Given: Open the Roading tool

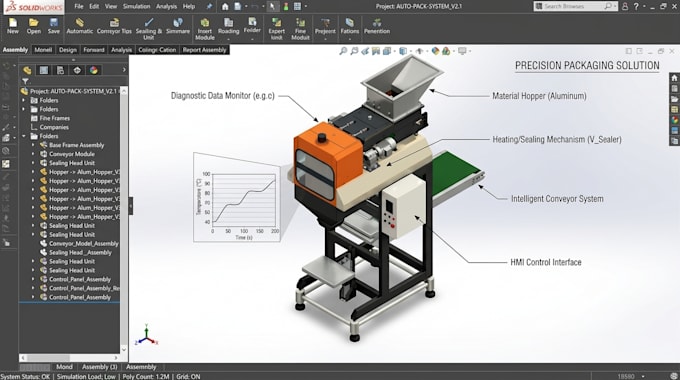Looking at the screenshot, I should tap(228, 26).
